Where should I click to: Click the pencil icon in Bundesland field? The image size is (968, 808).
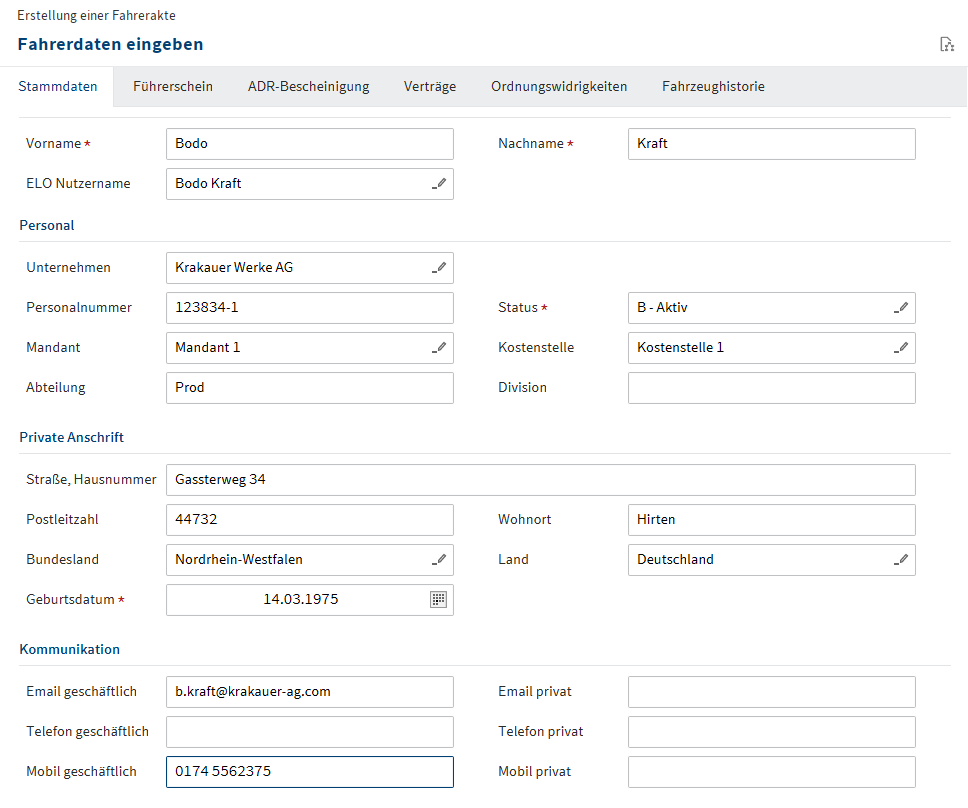(x=438, y=560)
